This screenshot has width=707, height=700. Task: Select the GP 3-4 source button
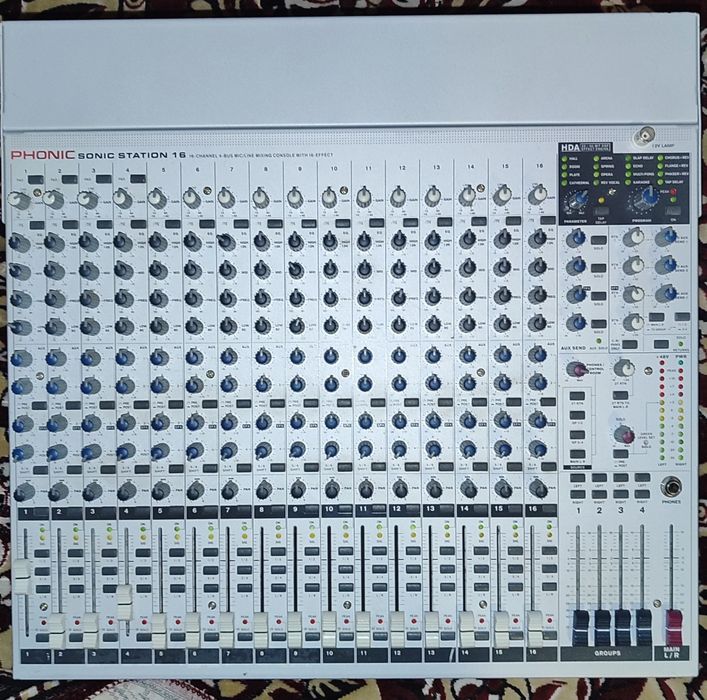577,435
